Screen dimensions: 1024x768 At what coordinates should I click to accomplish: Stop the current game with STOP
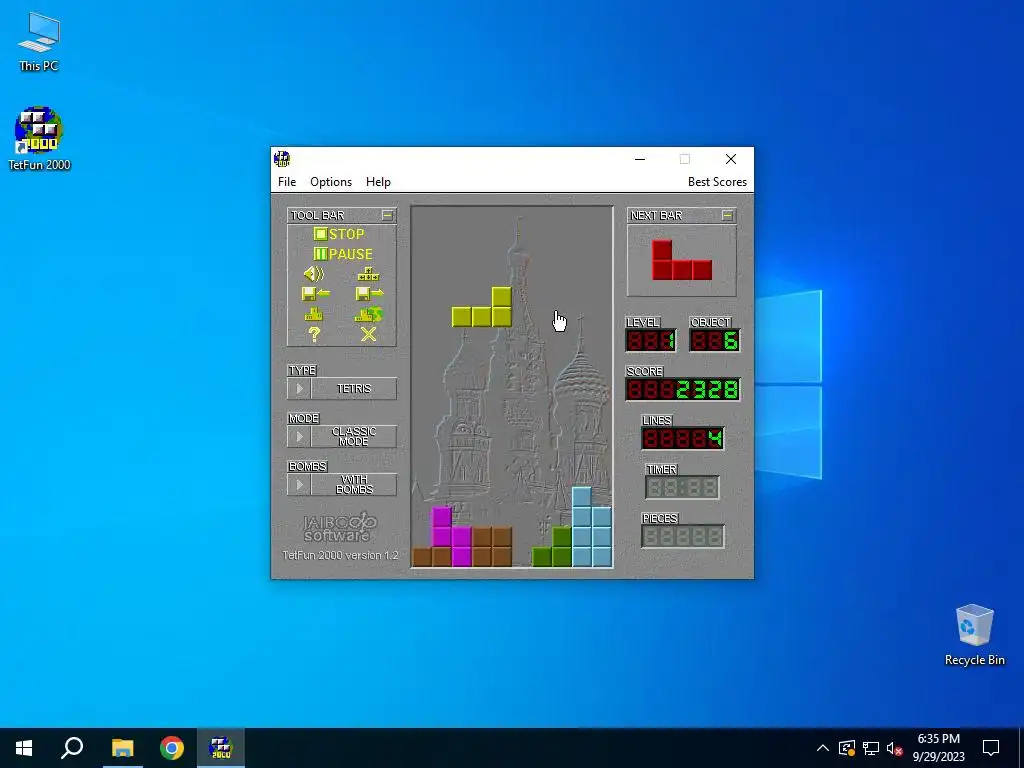[x=339, y=234]
